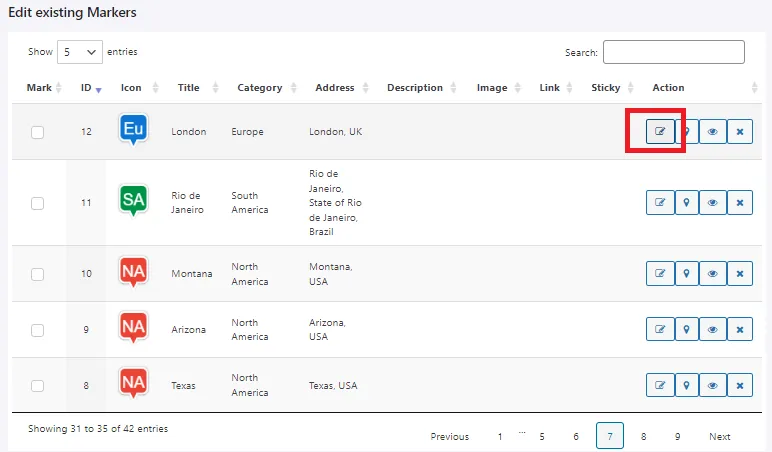772x452 pixels.
Task: Sort table by Address column
Action: pos(341,88)
